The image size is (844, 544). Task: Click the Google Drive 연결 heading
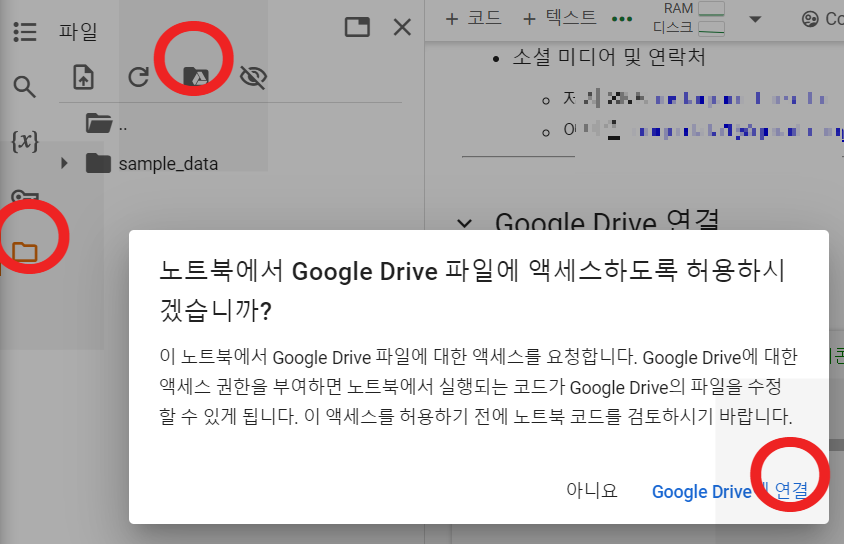point(607,221)
